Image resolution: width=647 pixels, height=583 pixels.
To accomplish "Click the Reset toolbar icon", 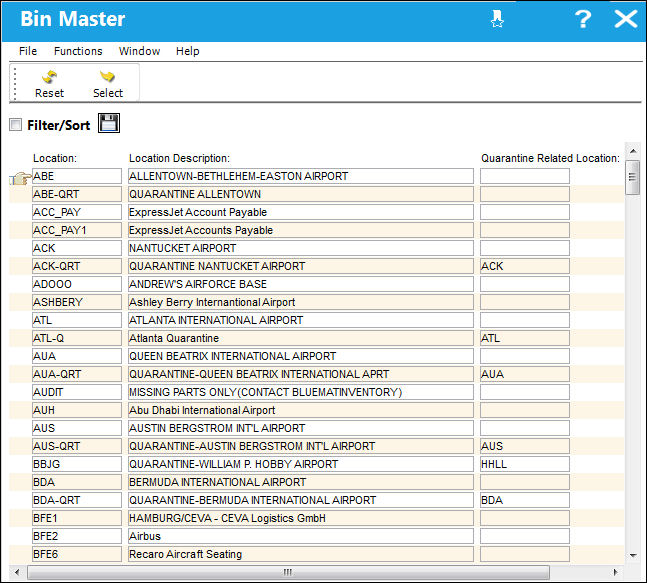I will [49, 84].
